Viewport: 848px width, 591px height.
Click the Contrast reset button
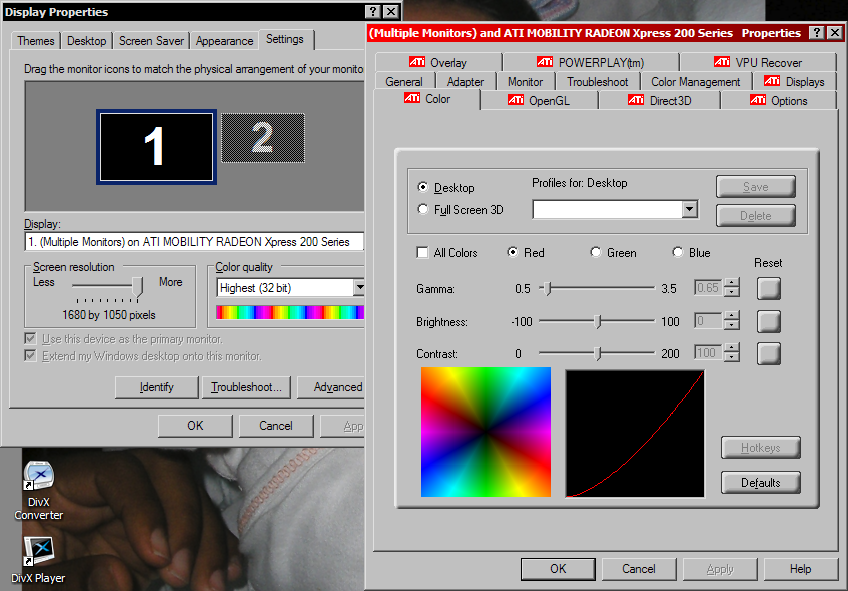coord(768,353)
